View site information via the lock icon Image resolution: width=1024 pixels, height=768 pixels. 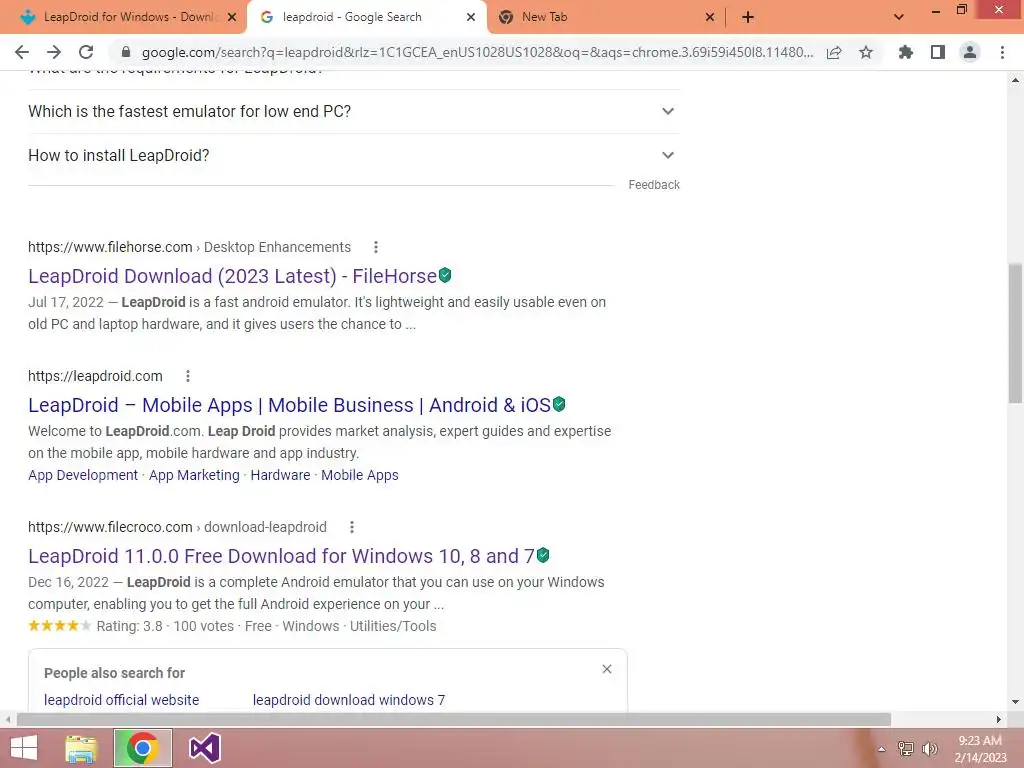(126, 52)
